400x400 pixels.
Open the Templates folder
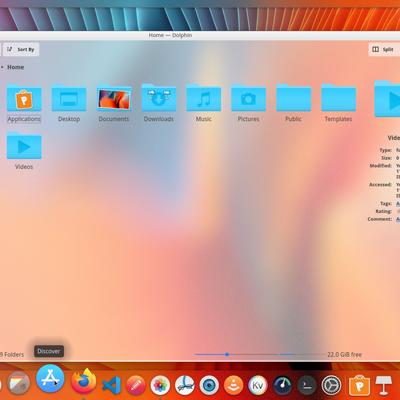339,98
